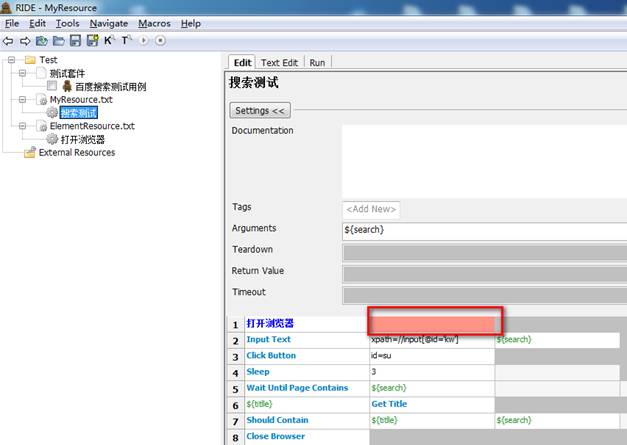Collapse the MyResource.txt tree node
Viewport: 627px width, 445px height.
pos(22,100)
